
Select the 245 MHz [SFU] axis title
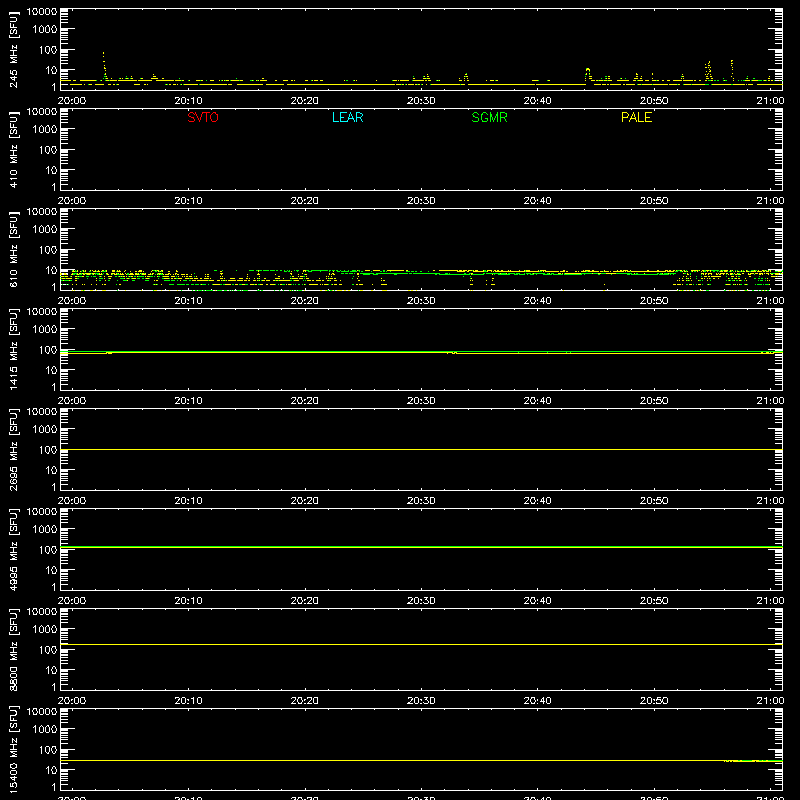[14, 49]
